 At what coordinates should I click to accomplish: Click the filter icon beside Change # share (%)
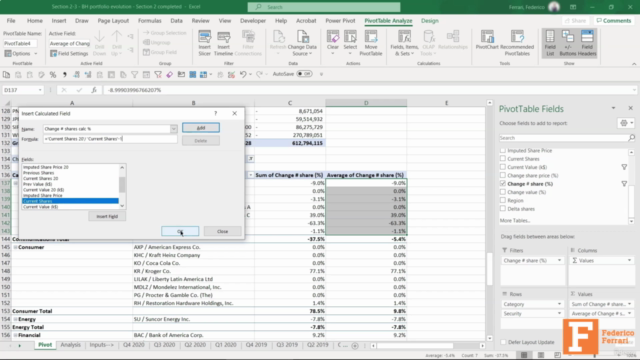click(624, 184)
